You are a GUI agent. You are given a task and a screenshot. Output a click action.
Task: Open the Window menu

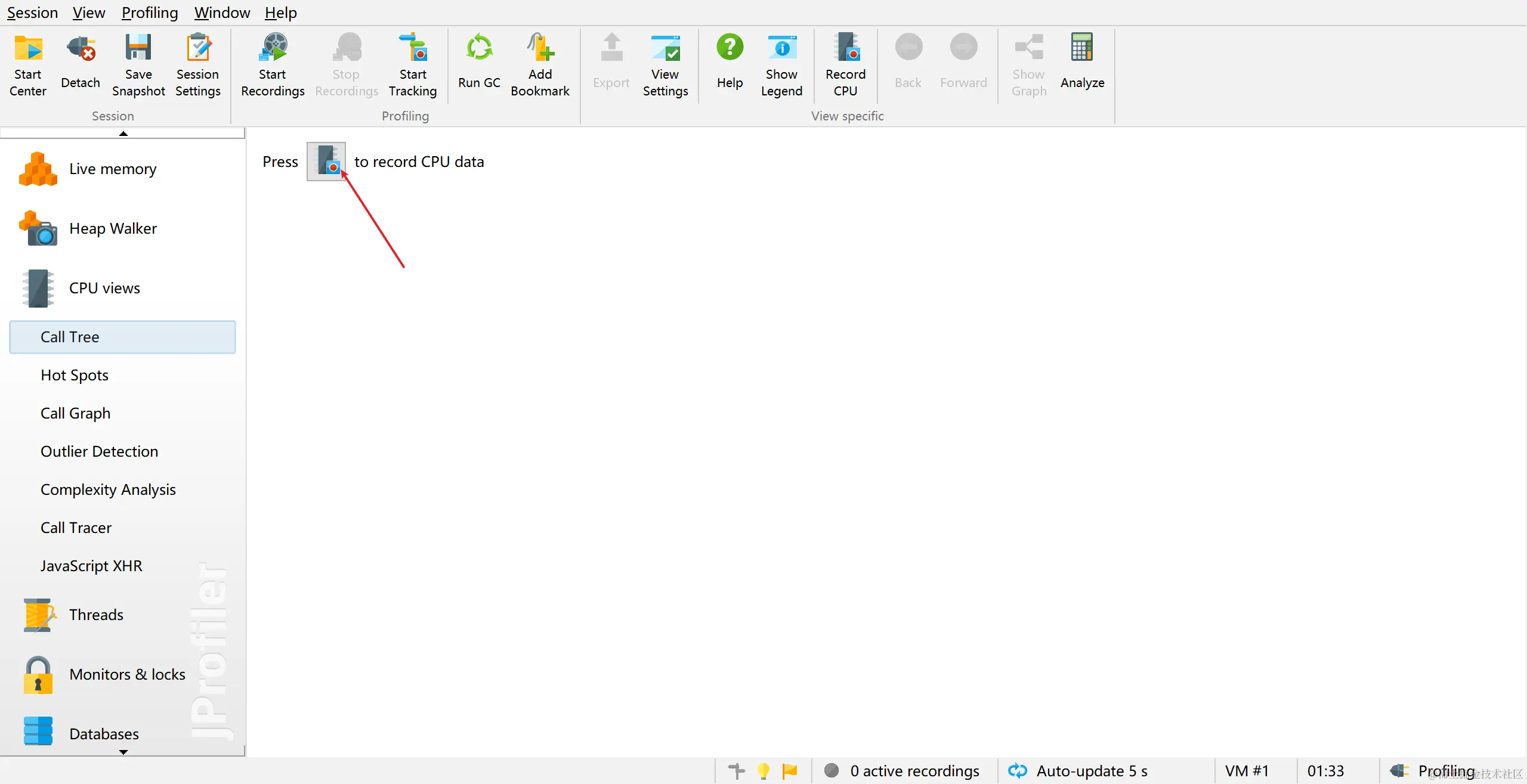pyautogui.click(x=222, y=13)
